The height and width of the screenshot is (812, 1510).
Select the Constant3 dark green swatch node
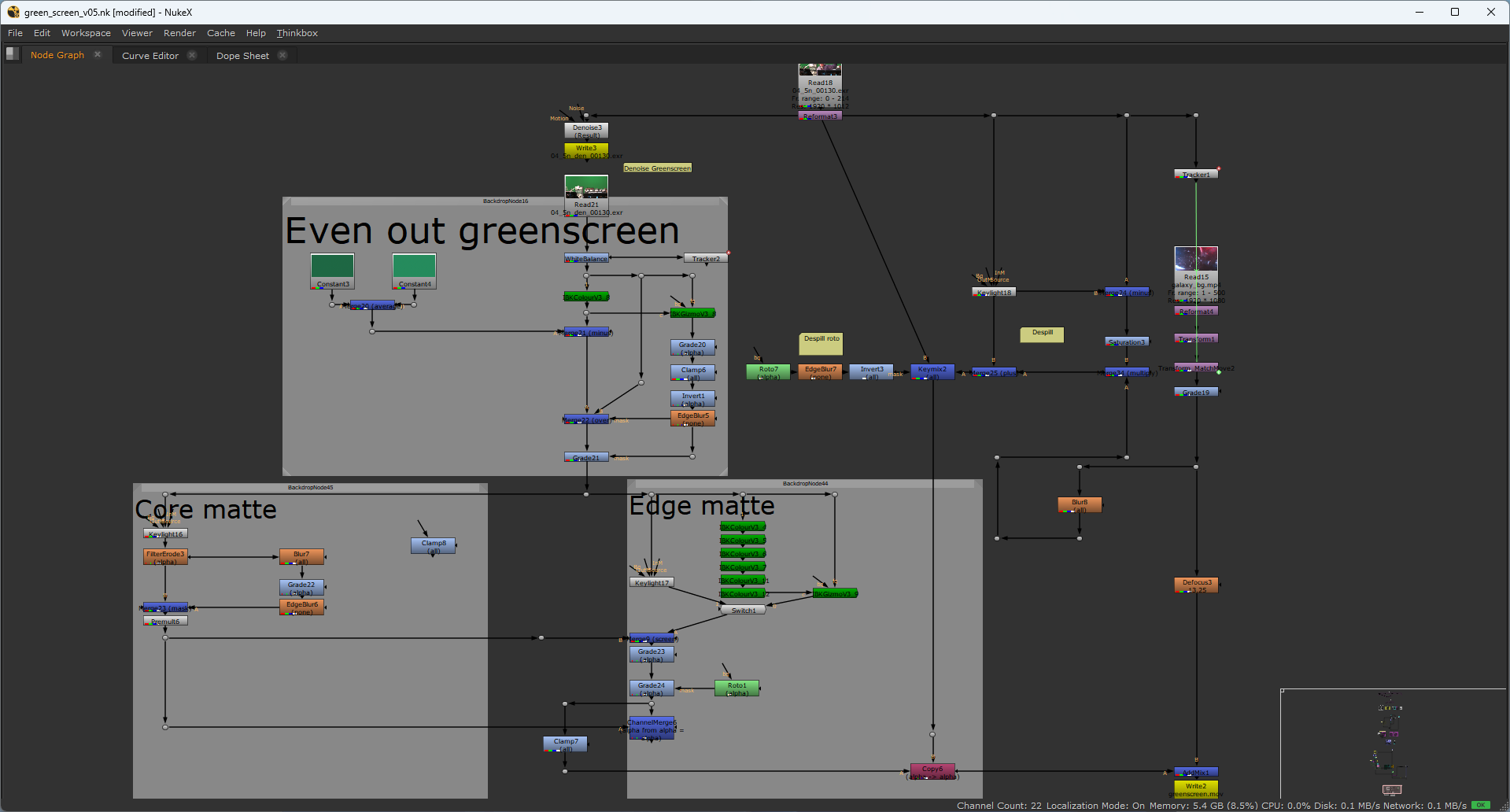click(x=332, y=266)
